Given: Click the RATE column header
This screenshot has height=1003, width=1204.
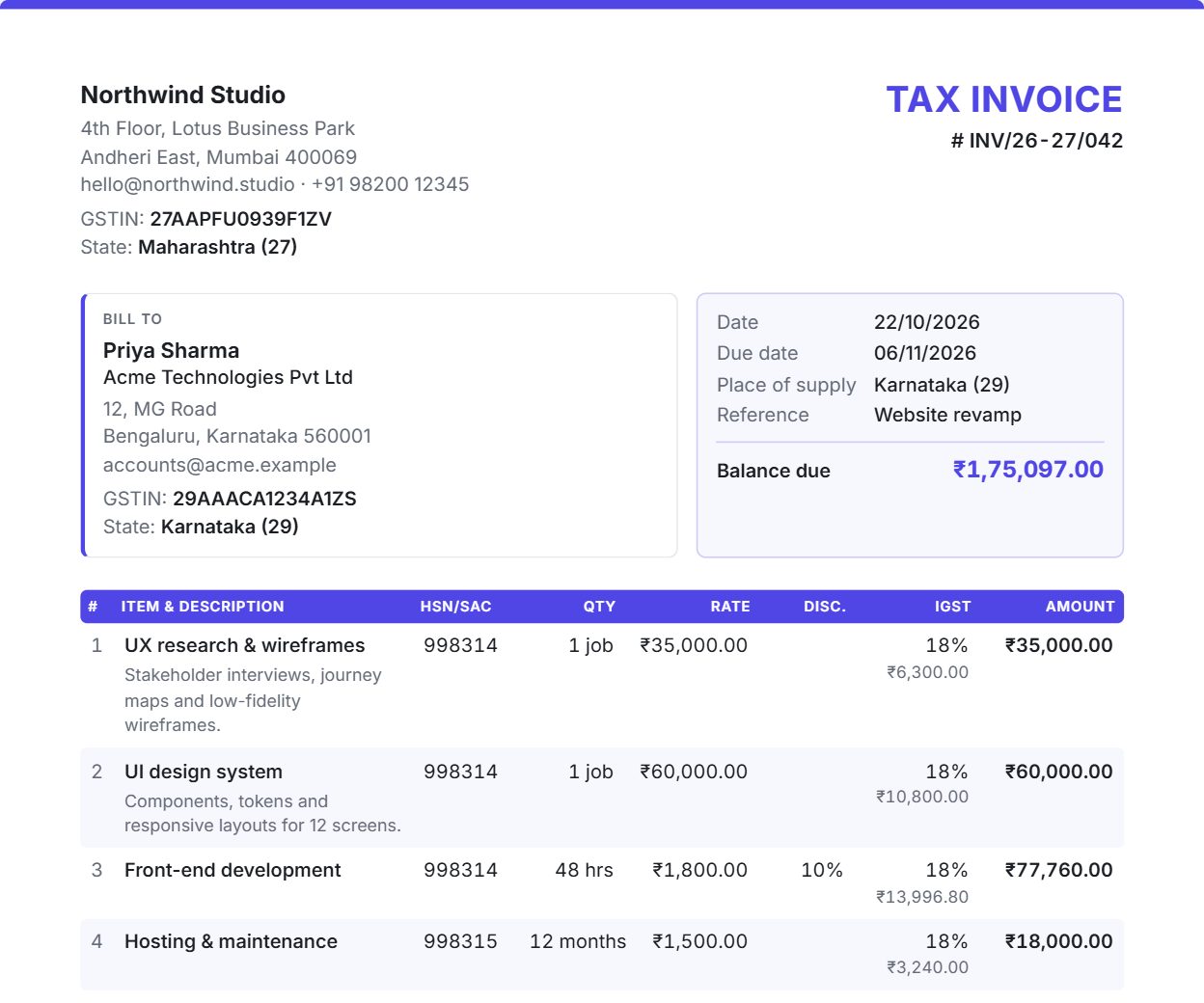Looking at the screenshot, I should 730,607.
